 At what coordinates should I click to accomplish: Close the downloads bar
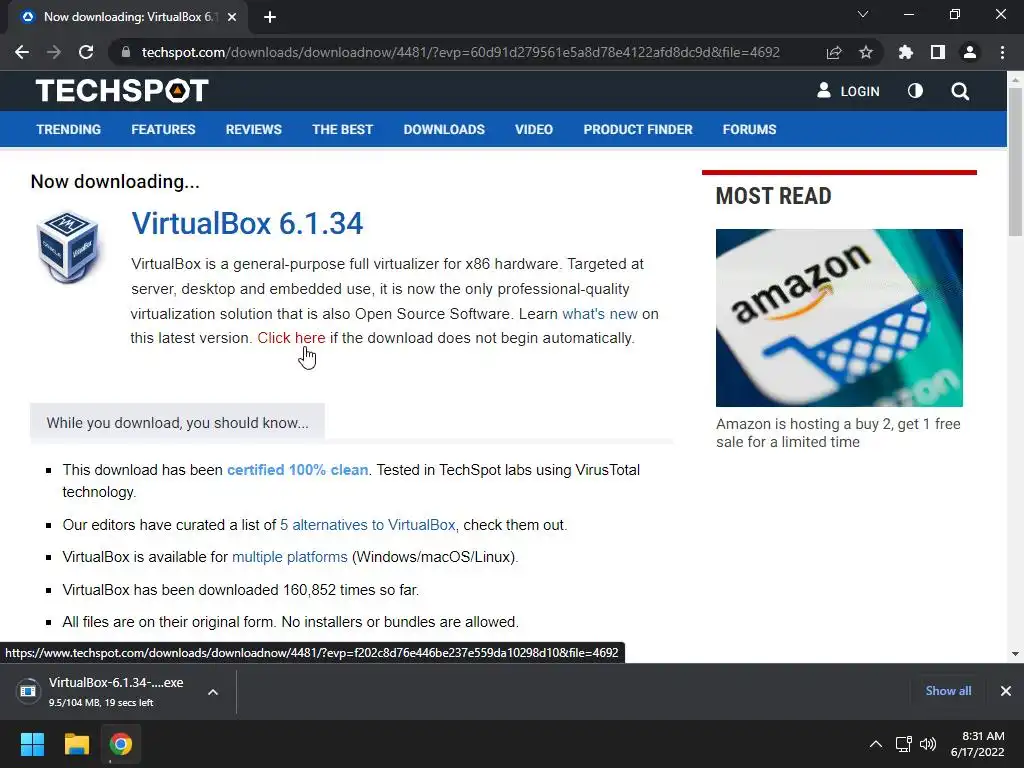(x=1006, y=691)
